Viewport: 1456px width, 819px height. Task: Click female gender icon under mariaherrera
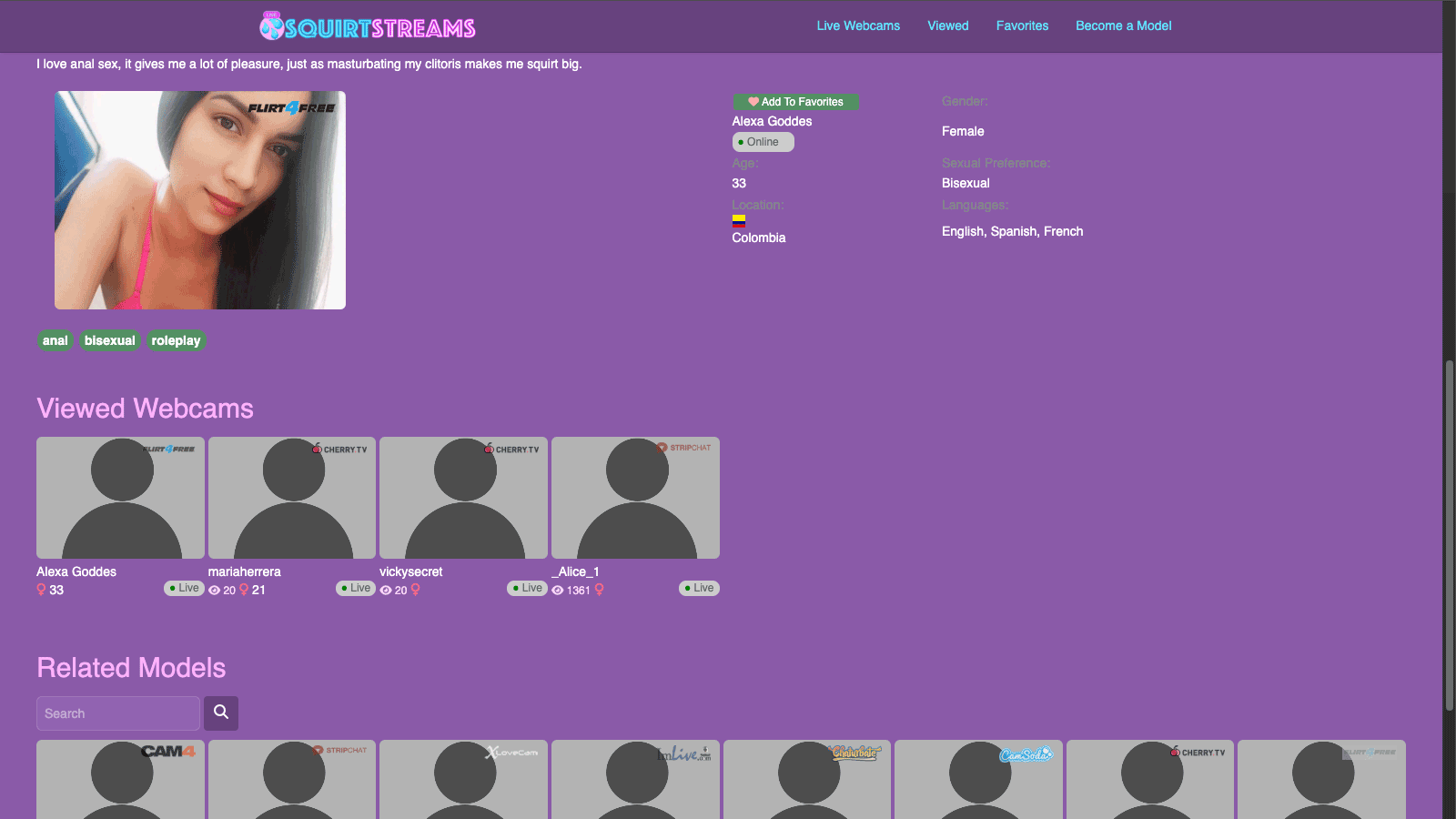tap(244, 590)
